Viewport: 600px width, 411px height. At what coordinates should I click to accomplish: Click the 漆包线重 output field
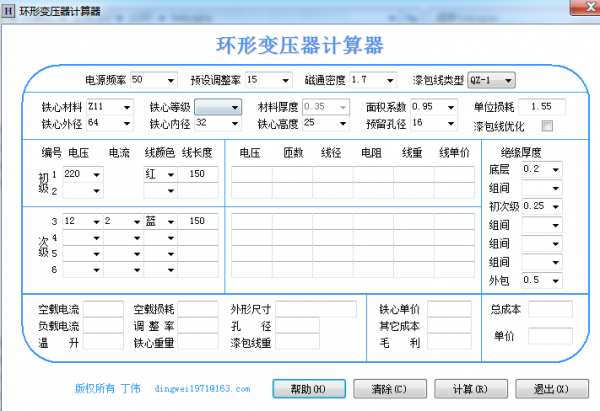(297, 341)
